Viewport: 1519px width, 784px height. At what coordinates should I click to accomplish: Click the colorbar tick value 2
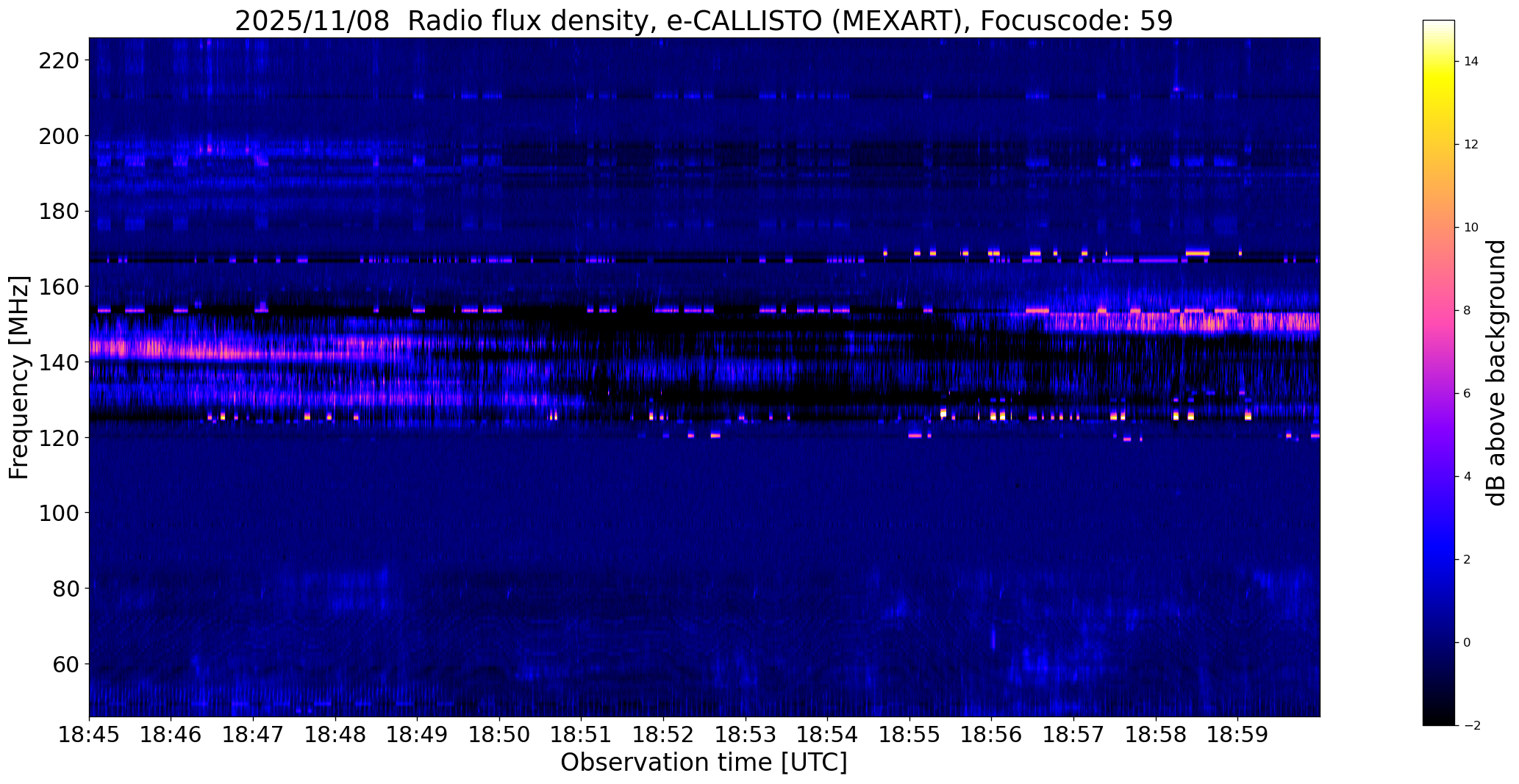point(1468,560)
